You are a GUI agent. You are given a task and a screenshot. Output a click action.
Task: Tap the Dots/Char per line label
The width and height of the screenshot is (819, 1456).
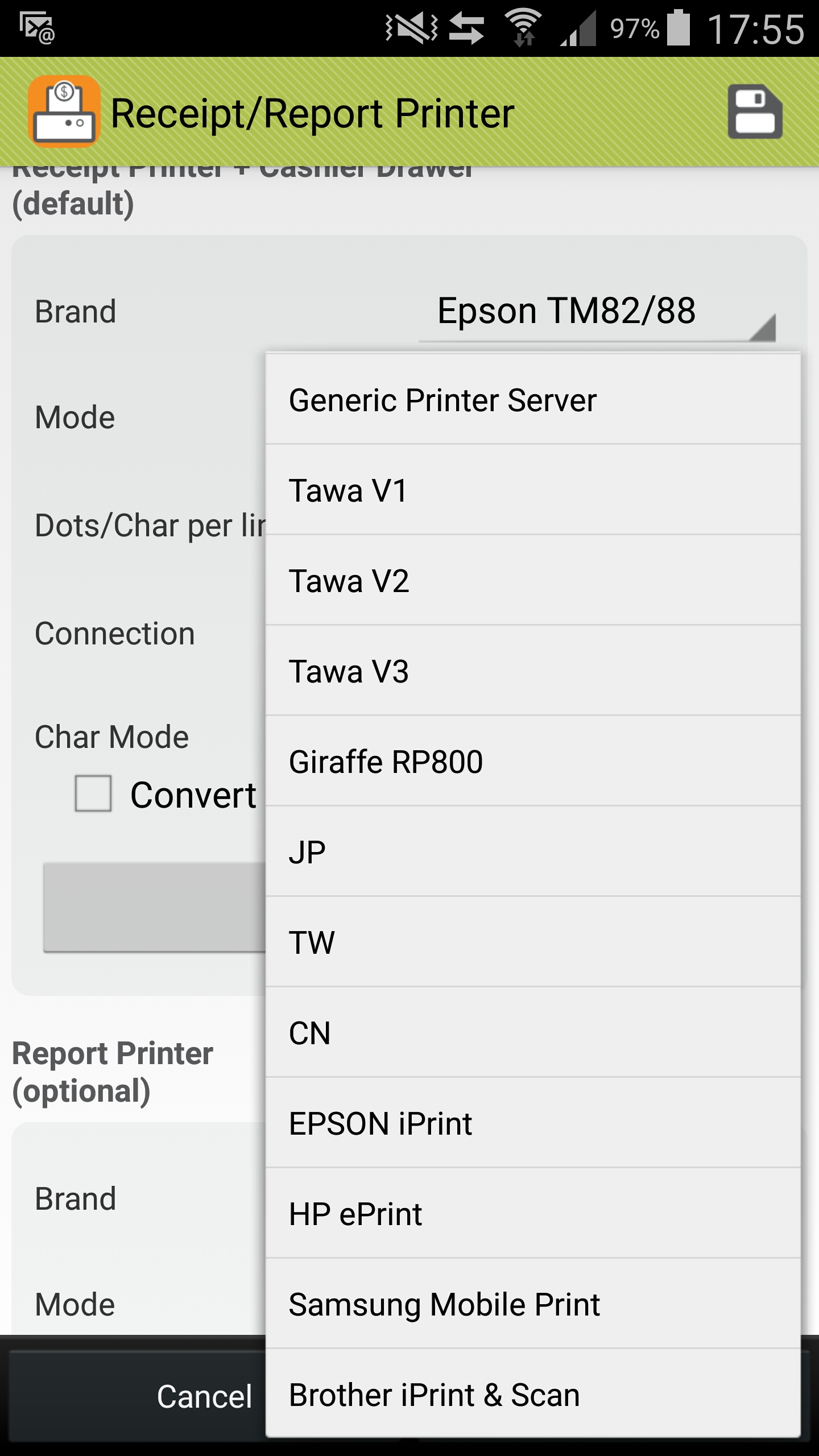[x=151, y=526]
